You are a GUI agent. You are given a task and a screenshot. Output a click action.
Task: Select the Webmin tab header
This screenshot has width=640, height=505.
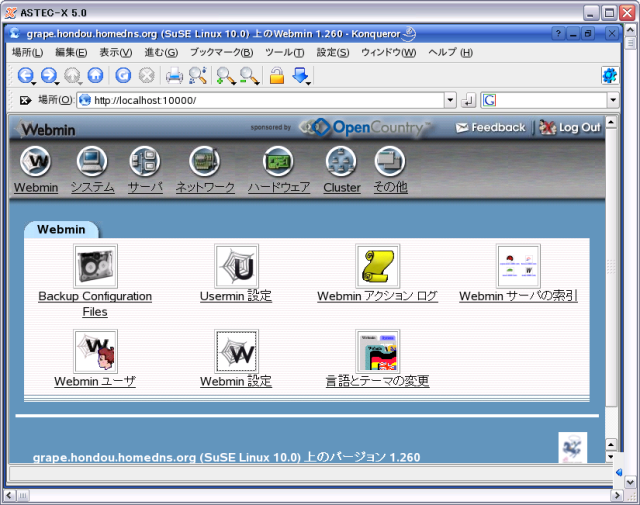coord(61,229)
